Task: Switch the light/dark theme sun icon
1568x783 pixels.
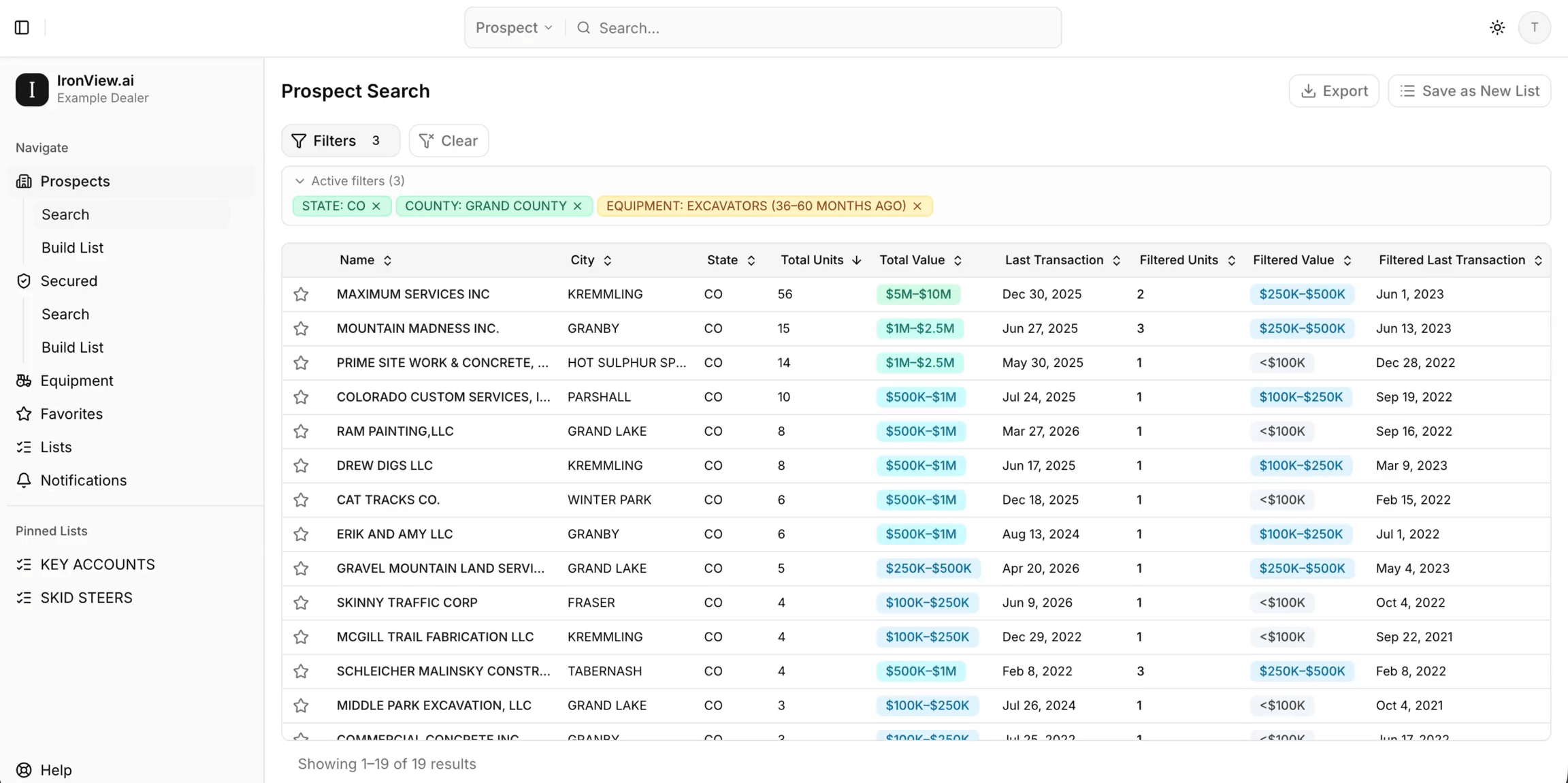Action: (x=1497, y=28)
